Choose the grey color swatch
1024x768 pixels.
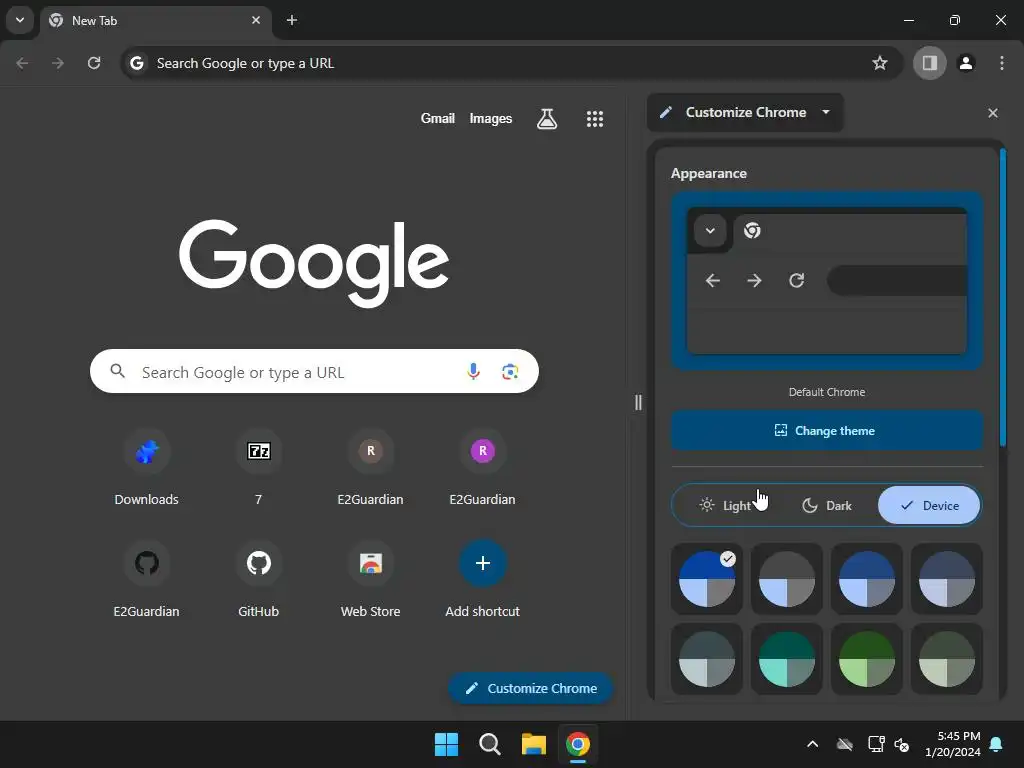pos(787,579)
